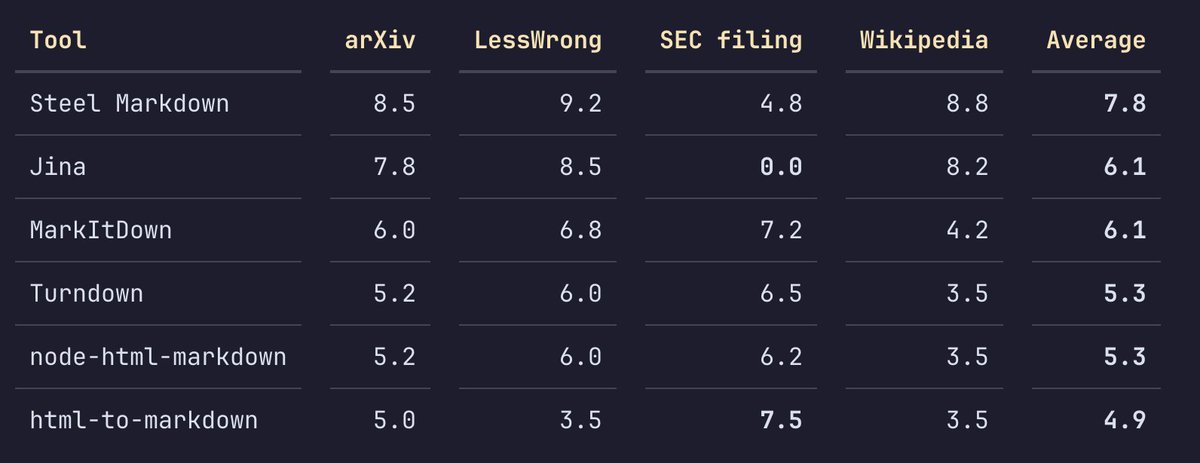The image size is (1200, 463).
Task: Select the html-to-markdown tool name
Action: 144,420
